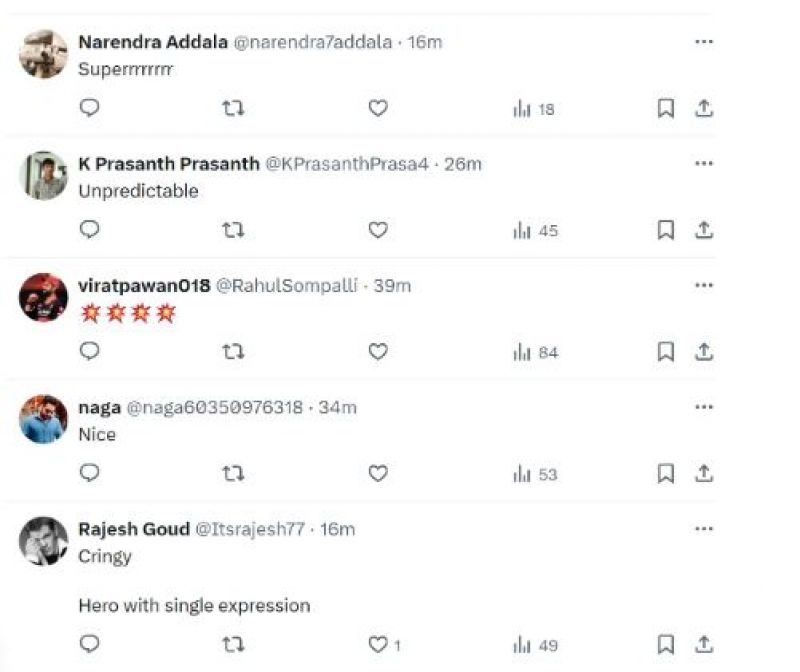Share naga's tweet
Image resolution: width=800 pixels, height=672 pixels.
(x=704, y=474)
